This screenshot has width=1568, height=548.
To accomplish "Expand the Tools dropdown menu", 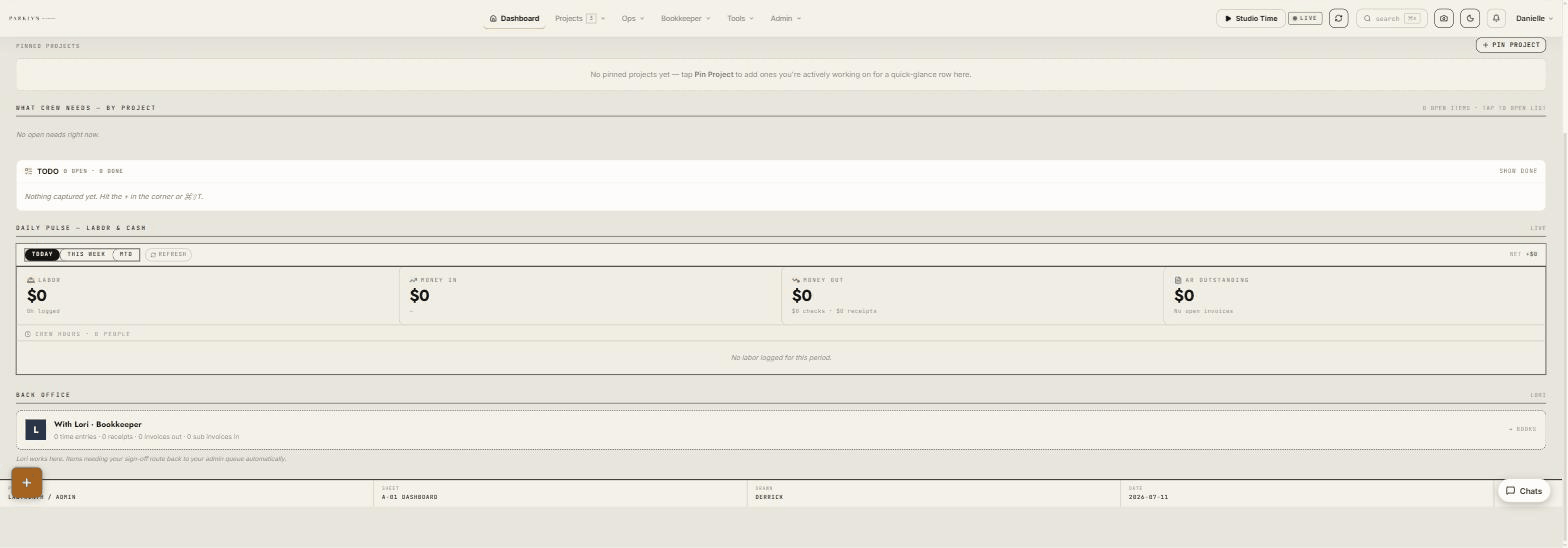I will tap(740, 18).
